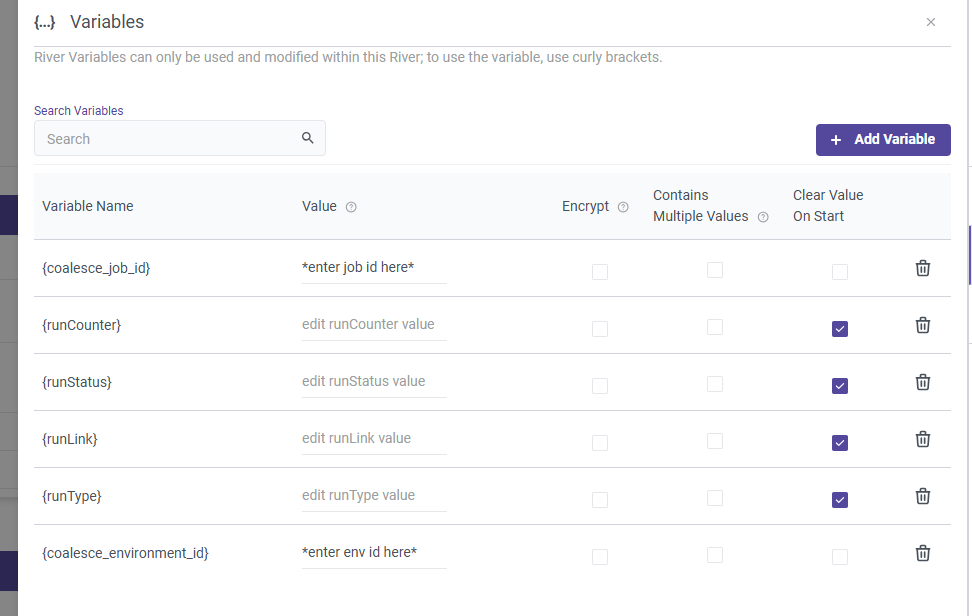Toggle Clear Value On Start for runType
This screenshot has height=616, width=972.
click(840, 500)
